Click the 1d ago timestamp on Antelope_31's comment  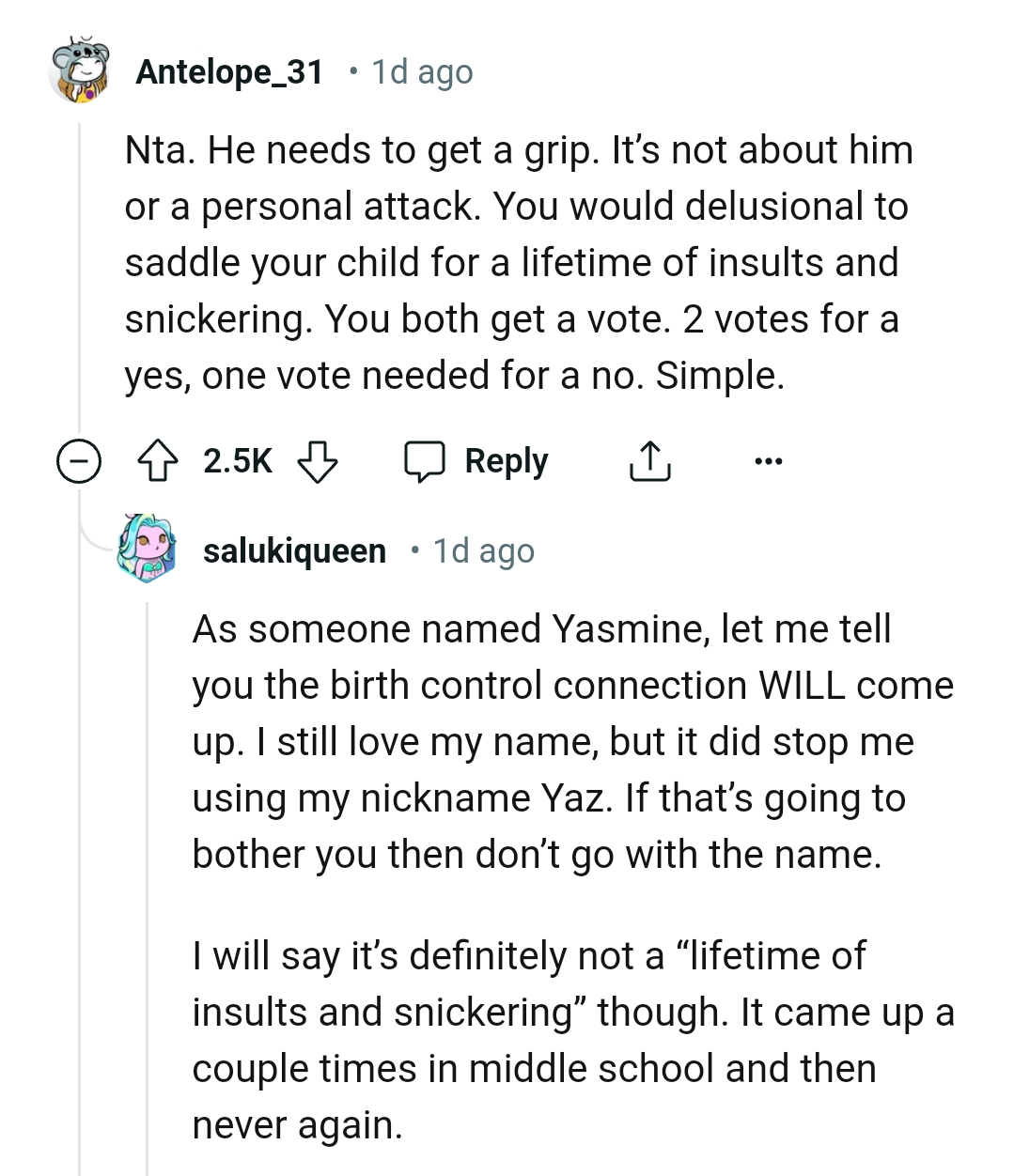pyautogui.click(x=420, y=70)
